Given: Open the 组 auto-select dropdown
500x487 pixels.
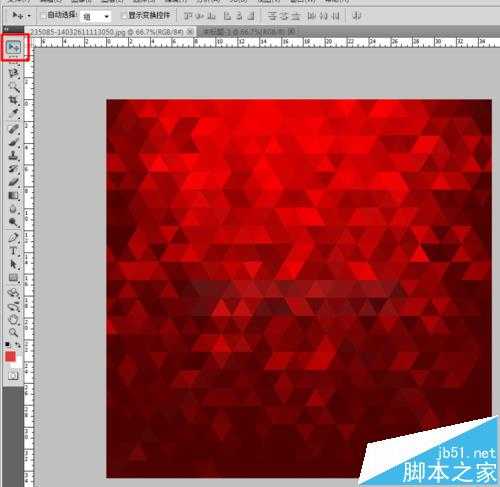Looking at the screenshot, I should click(x=96, y=16).
